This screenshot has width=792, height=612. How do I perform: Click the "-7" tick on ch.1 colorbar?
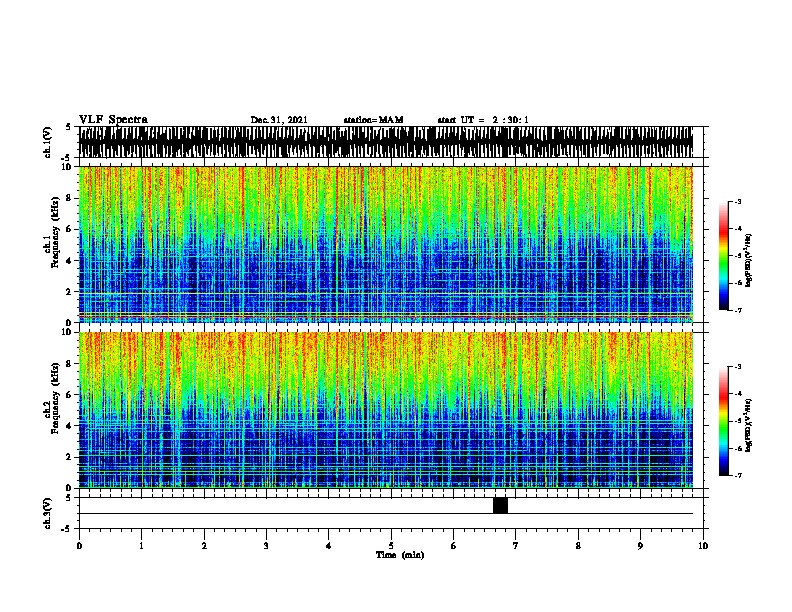tap(738, 310)
